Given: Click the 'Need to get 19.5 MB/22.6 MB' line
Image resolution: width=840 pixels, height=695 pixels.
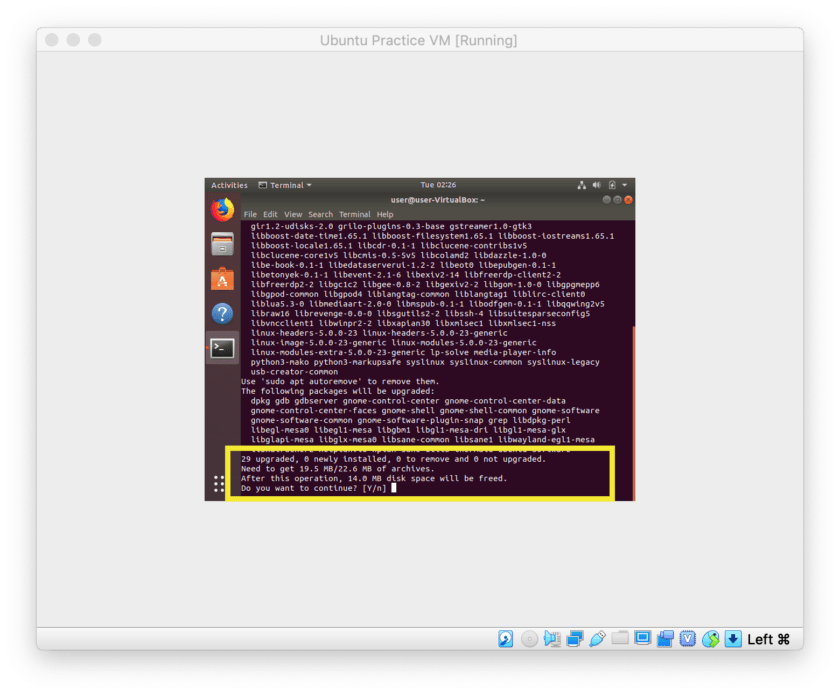Looking at the screenshot, I should (338, 469).
